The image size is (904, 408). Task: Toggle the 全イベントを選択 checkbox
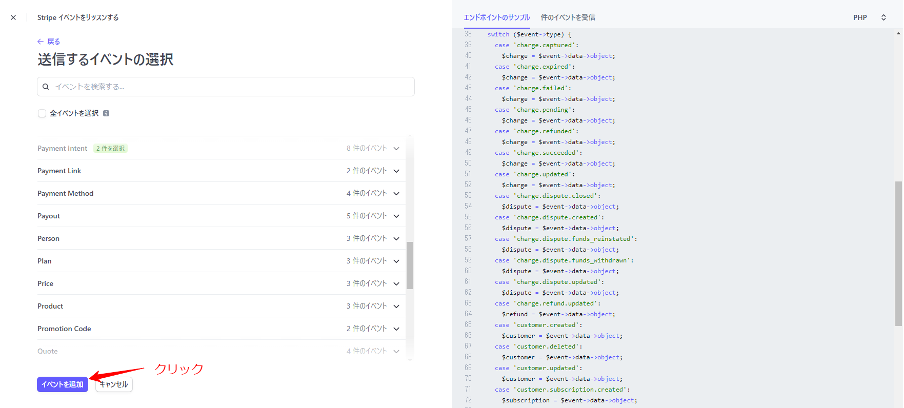pyautogui.click(x=42, y=113)
